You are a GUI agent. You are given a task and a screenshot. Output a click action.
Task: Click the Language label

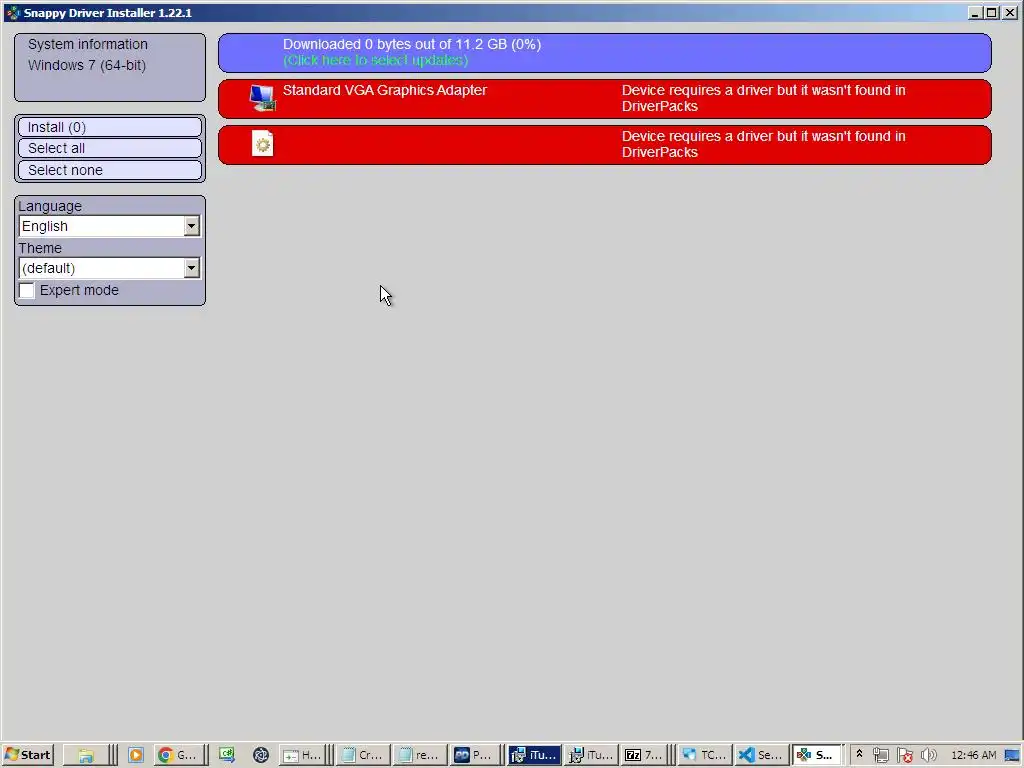point(50,206)
